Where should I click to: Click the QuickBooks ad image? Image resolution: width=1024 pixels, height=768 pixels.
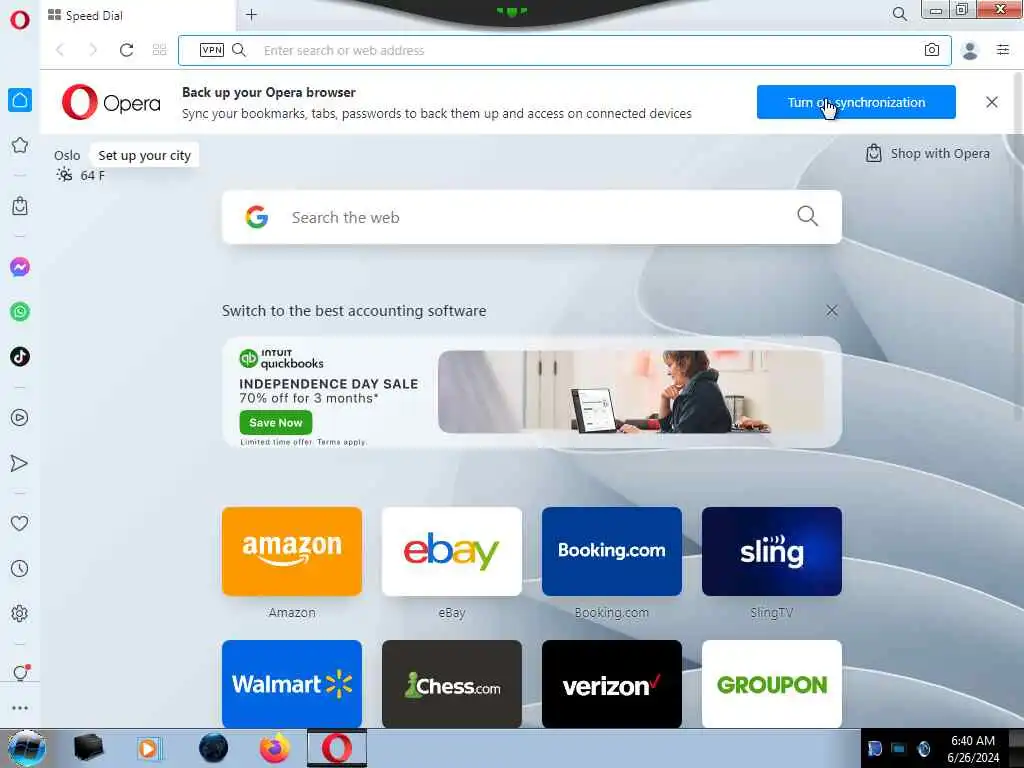(631, 392)
